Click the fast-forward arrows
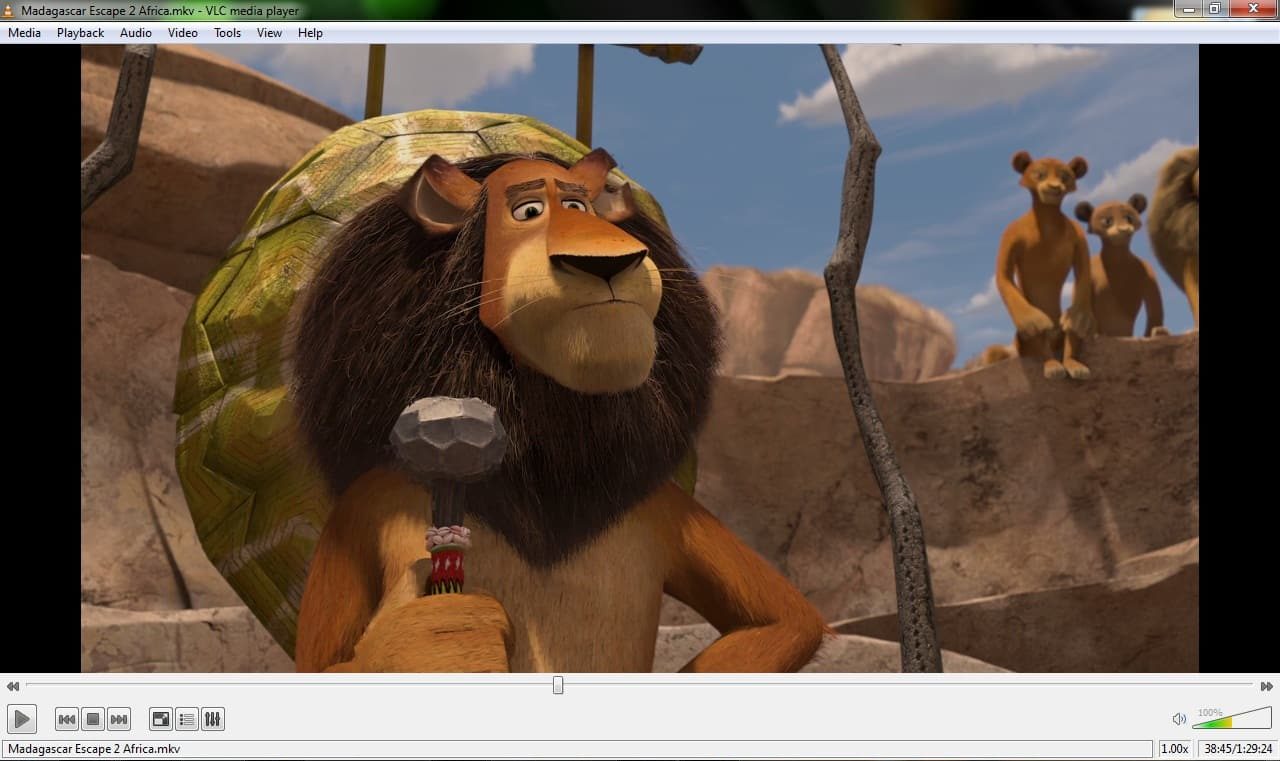 tap(1267, 686)
